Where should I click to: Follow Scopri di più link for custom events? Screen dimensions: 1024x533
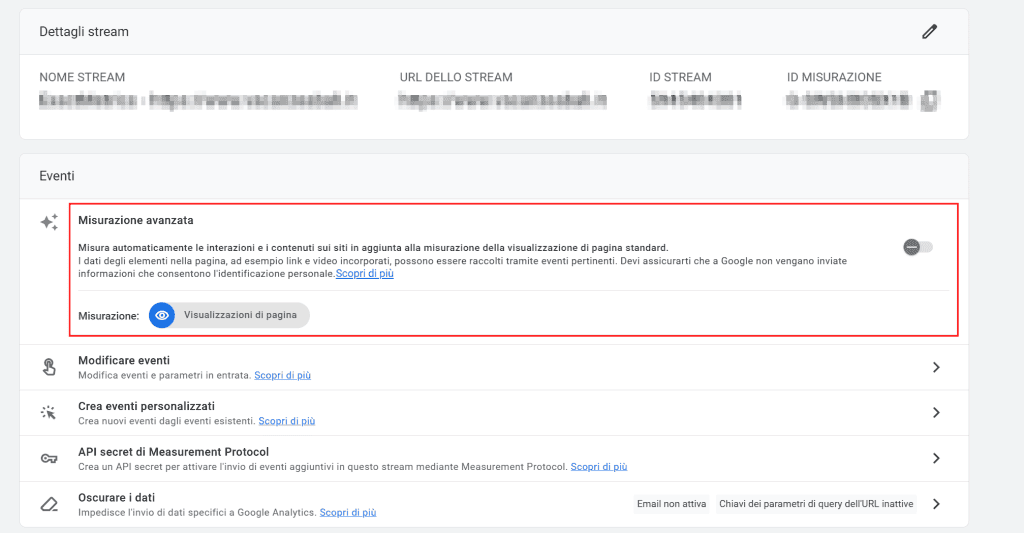[x=287, y=421]
